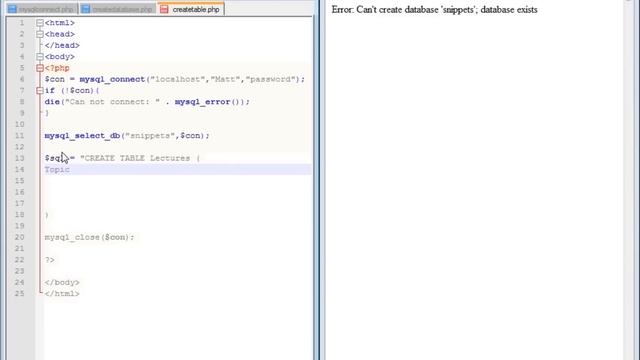Screen dimensions: 640x360
Task: Click the </head> tag on line 3
Action: click(x=62, y=46)
